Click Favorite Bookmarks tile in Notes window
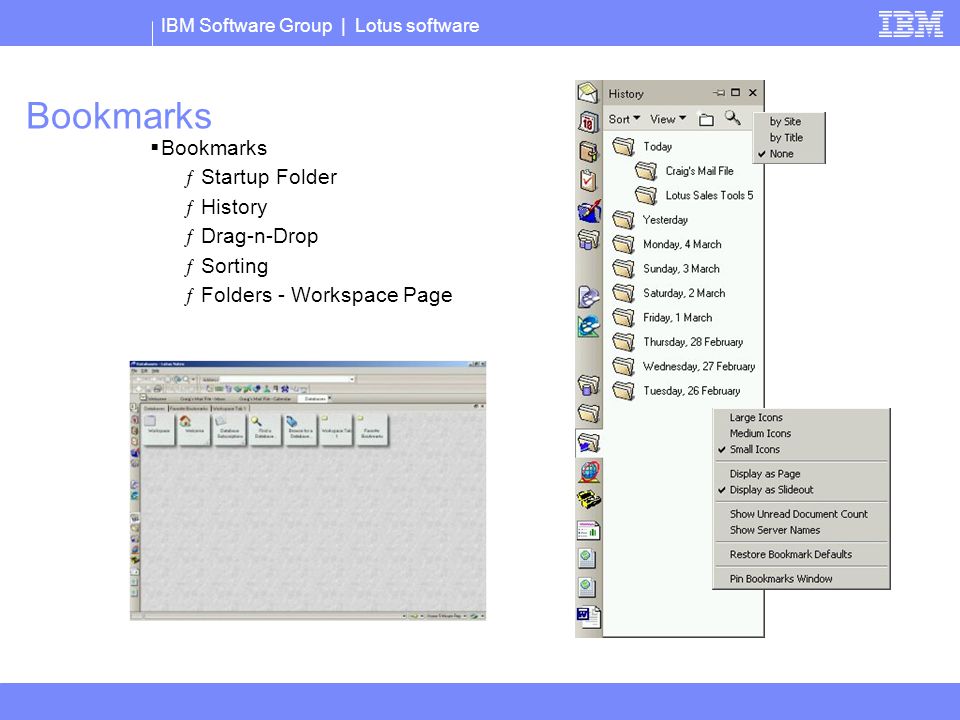This screenshot has width=960, height=720. click(x=372, y=430)
